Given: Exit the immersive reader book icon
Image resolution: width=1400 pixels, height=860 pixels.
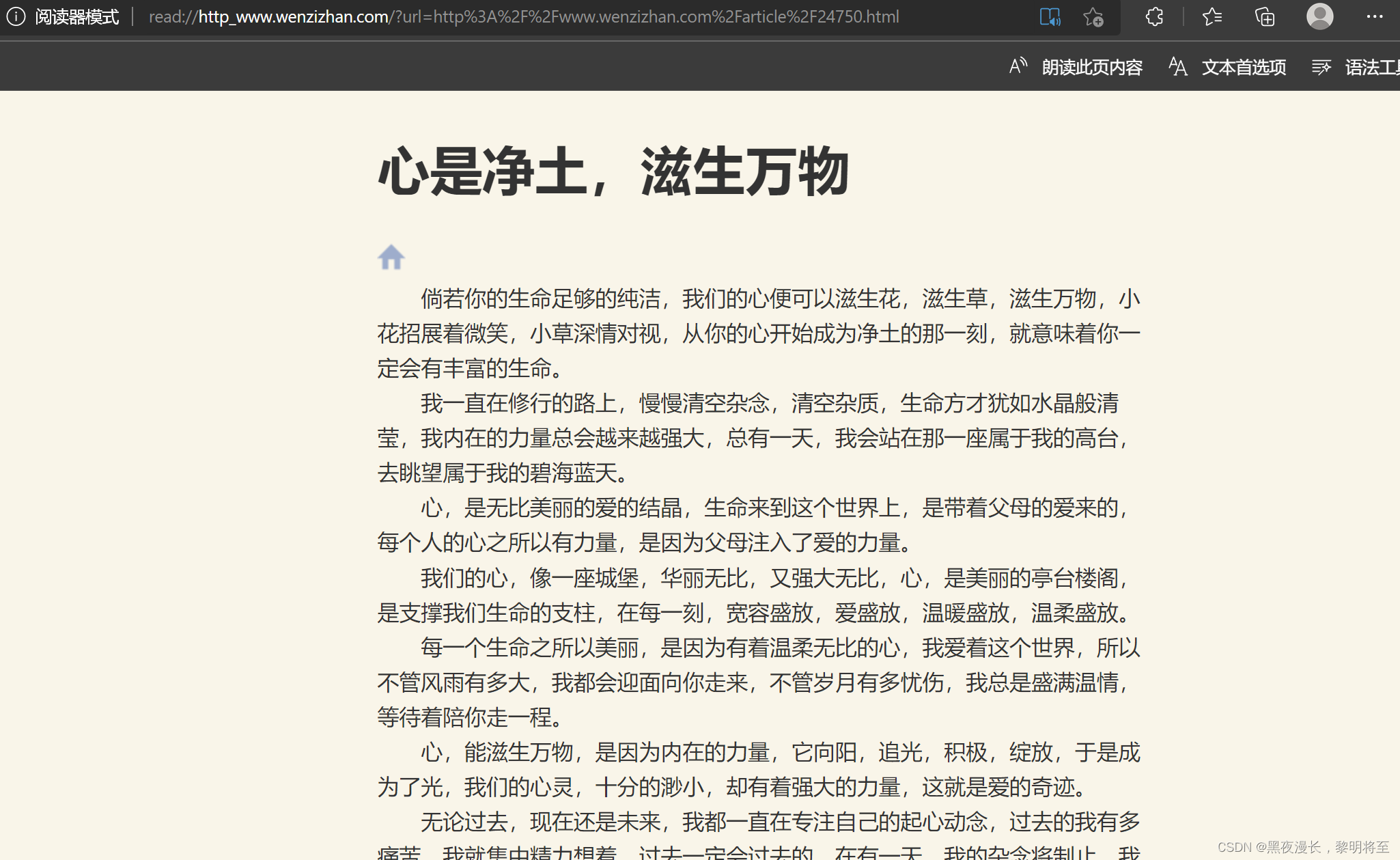Looking at the screenshot, I should 1050,16.
